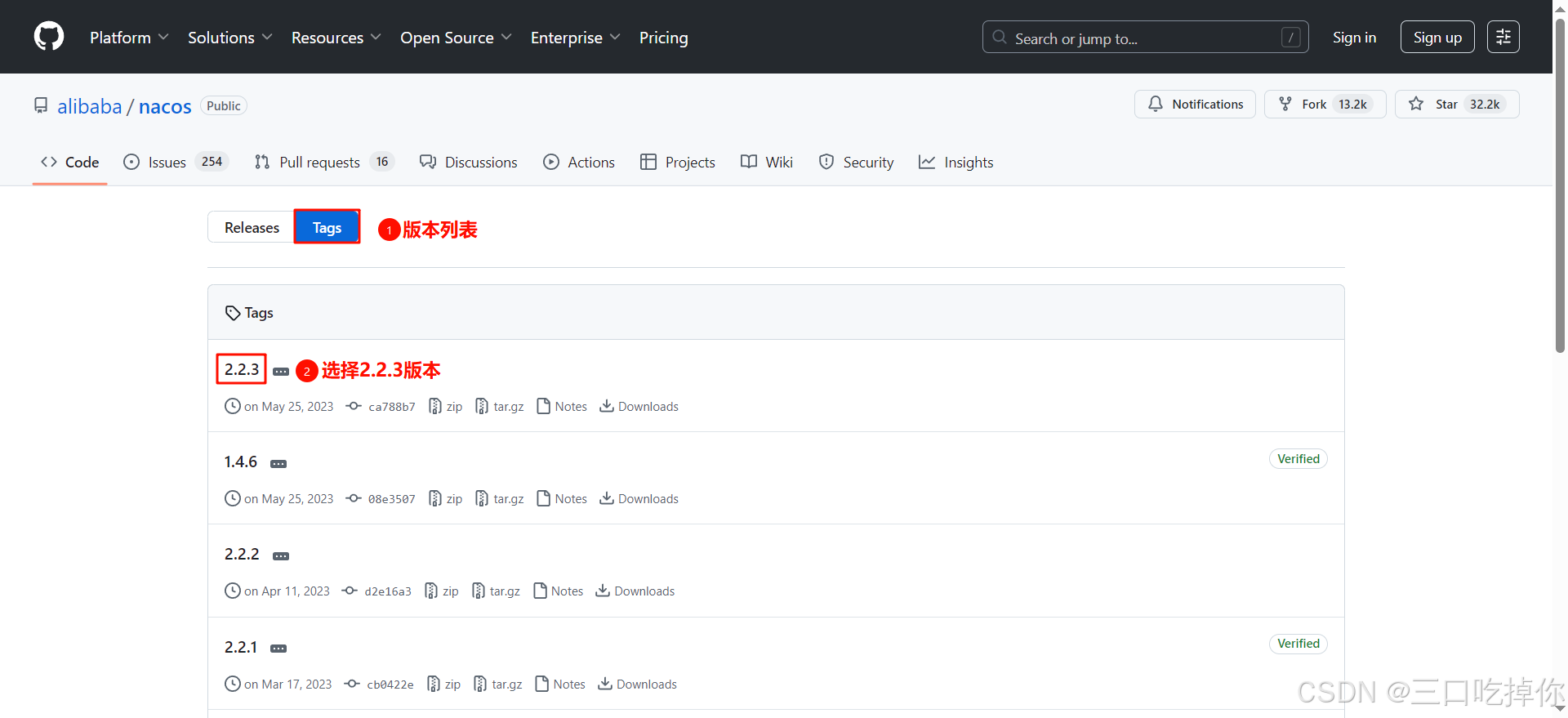The height and width of the screenshot is (718, 1568).
Task: Expand the Open Source menu
Action: tap(456, 38)
